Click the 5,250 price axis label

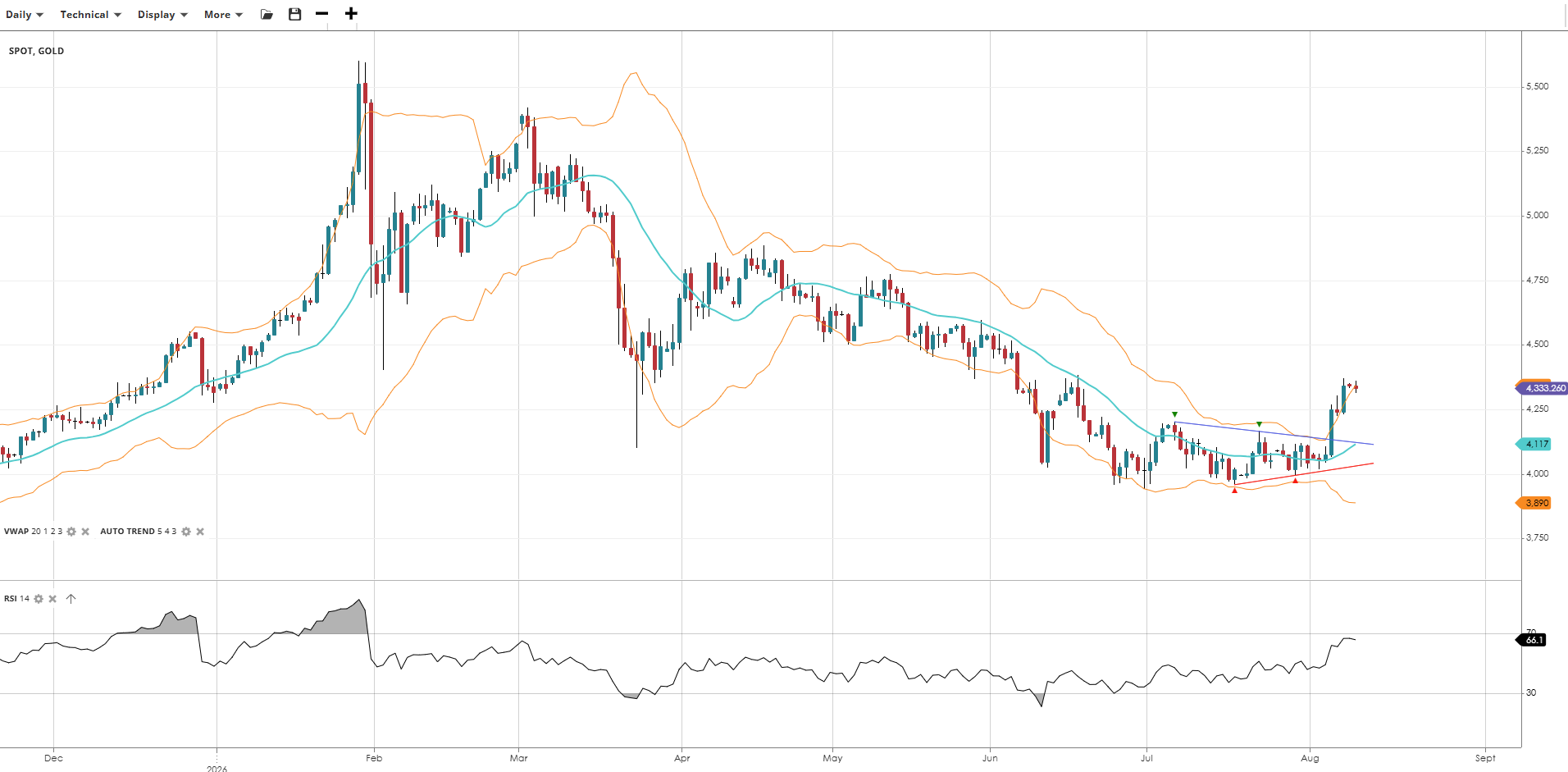point(1538,150)
